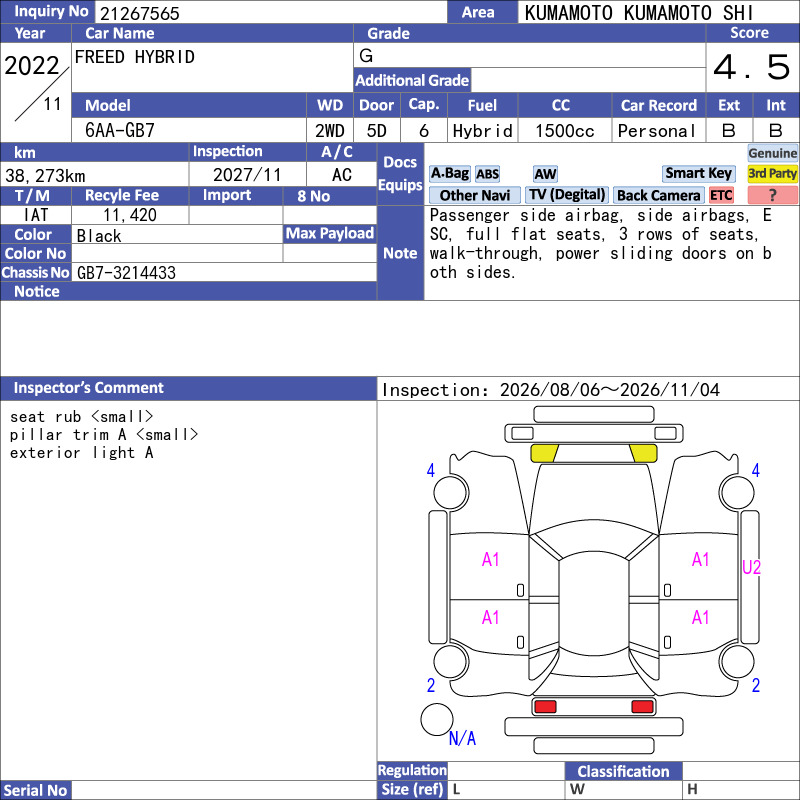This screenshot has height=800, width=800.
Task: Click the pink question mark tag
Action: coord(772,195)
